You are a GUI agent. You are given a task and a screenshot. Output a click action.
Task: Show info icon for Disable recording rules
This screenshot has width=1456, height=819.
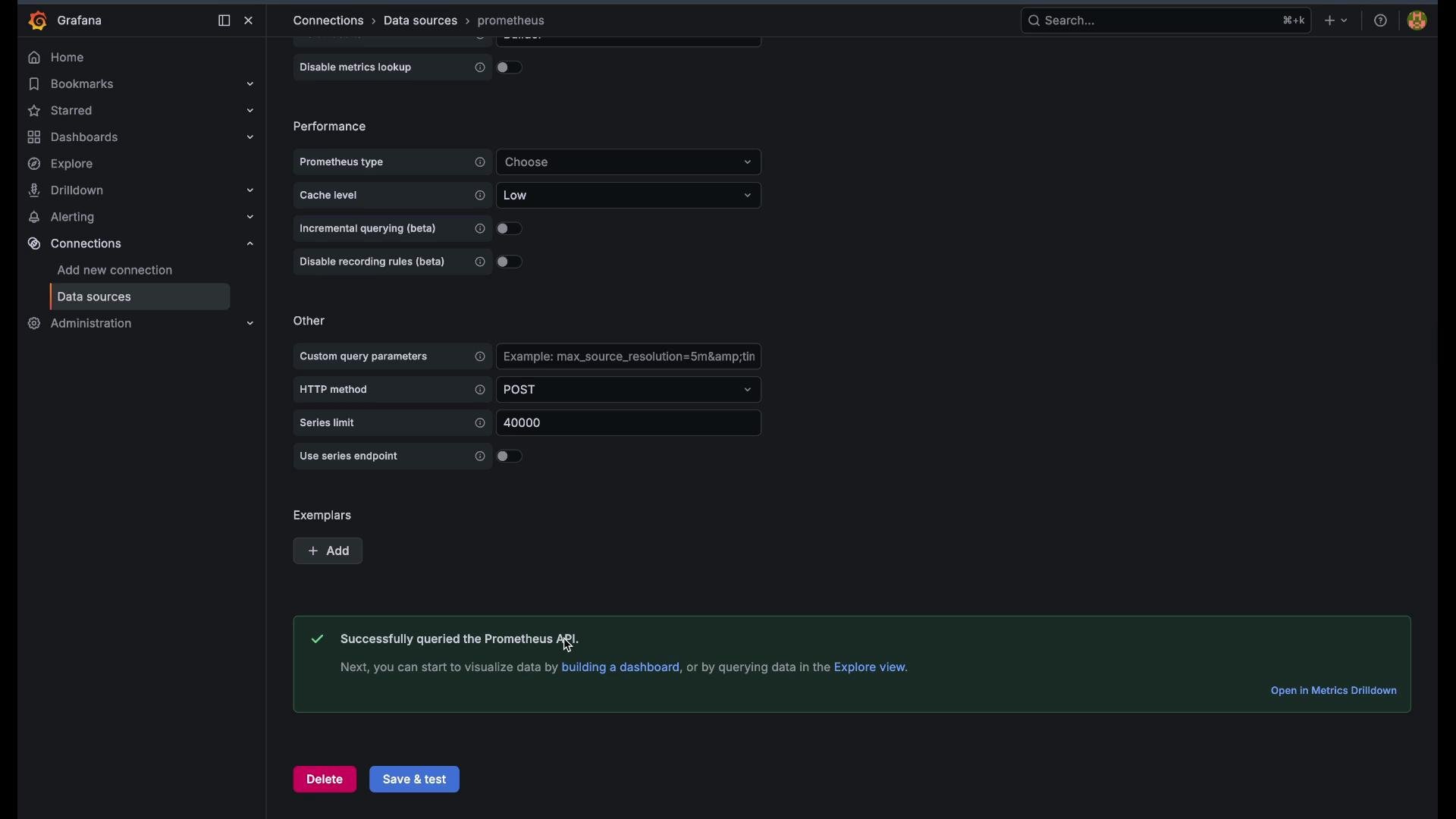point(480,263)
